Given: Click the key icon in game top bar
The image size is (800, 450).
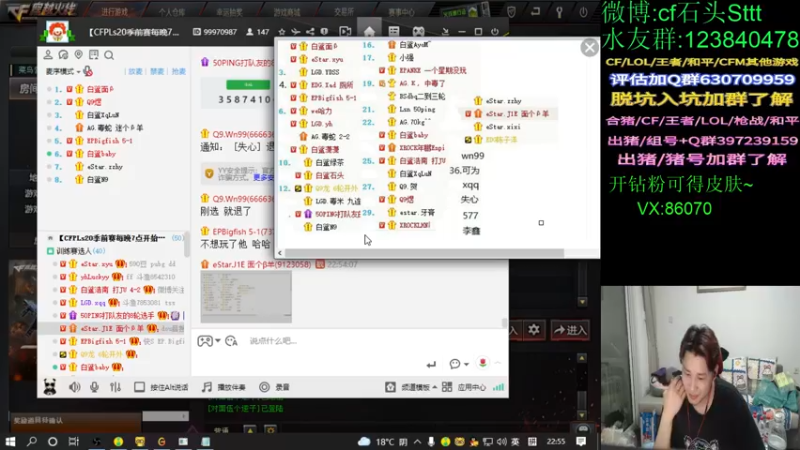Looking at the screenshot, I should tap(559, 12).
